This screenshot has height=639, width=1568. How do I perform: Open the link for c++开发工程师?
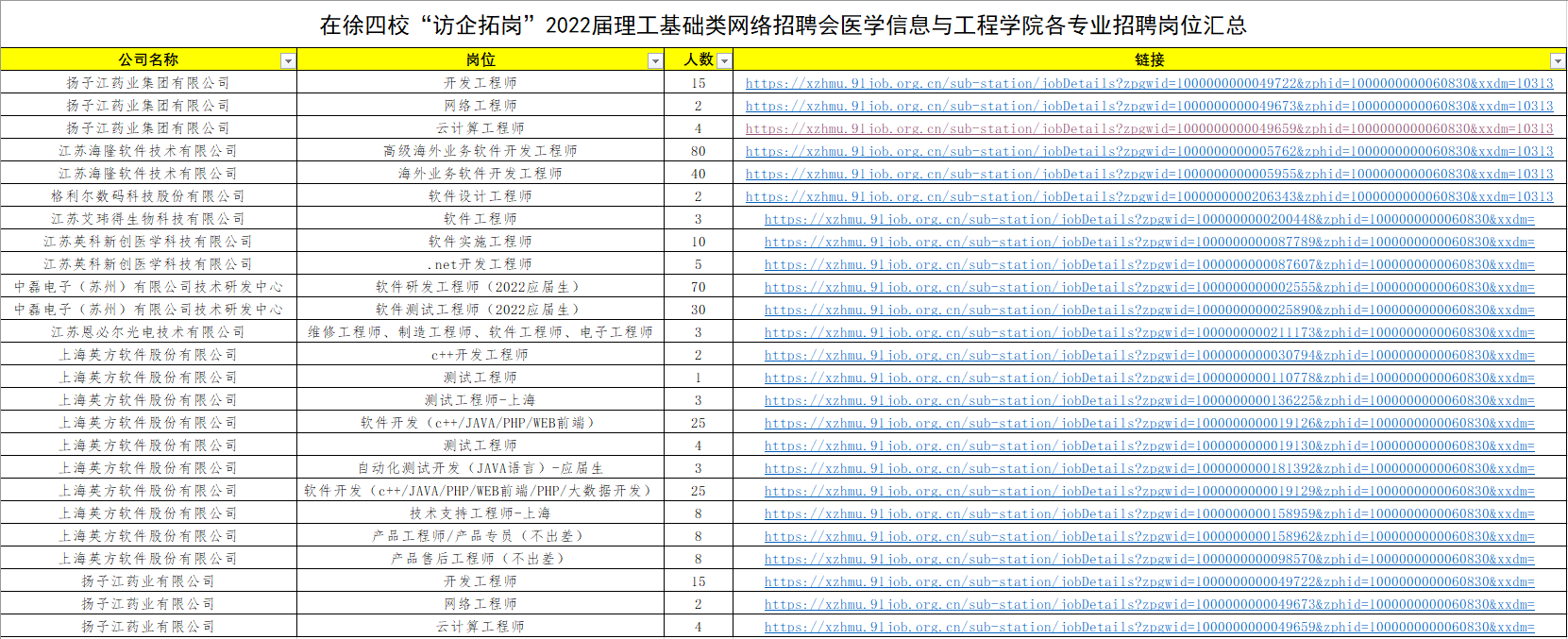(1149, 355)
